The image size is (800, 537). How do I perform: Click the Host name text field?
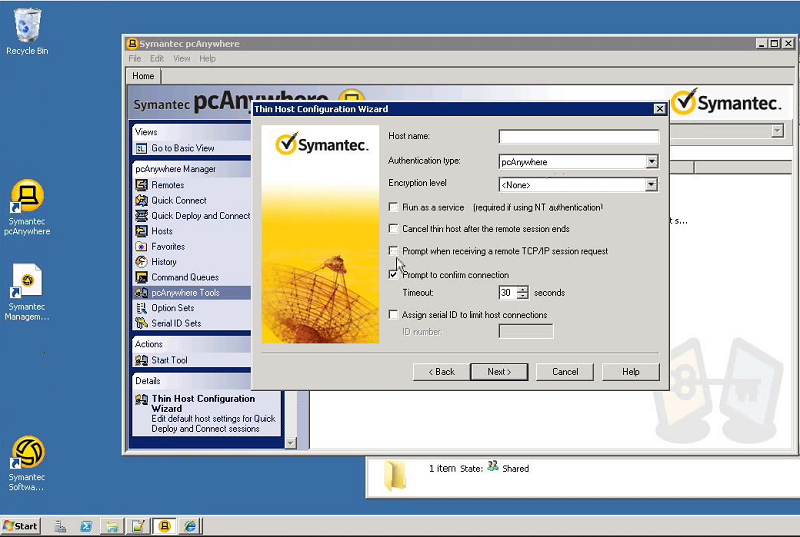tap(578, 137)
